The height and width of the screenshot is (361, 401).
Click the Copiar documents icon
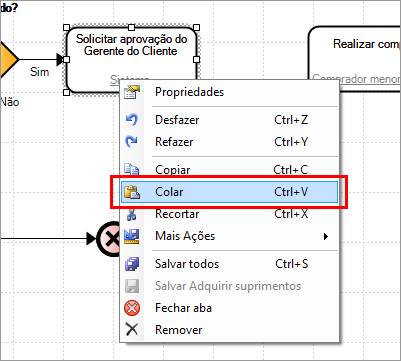[x=132, y=169]
